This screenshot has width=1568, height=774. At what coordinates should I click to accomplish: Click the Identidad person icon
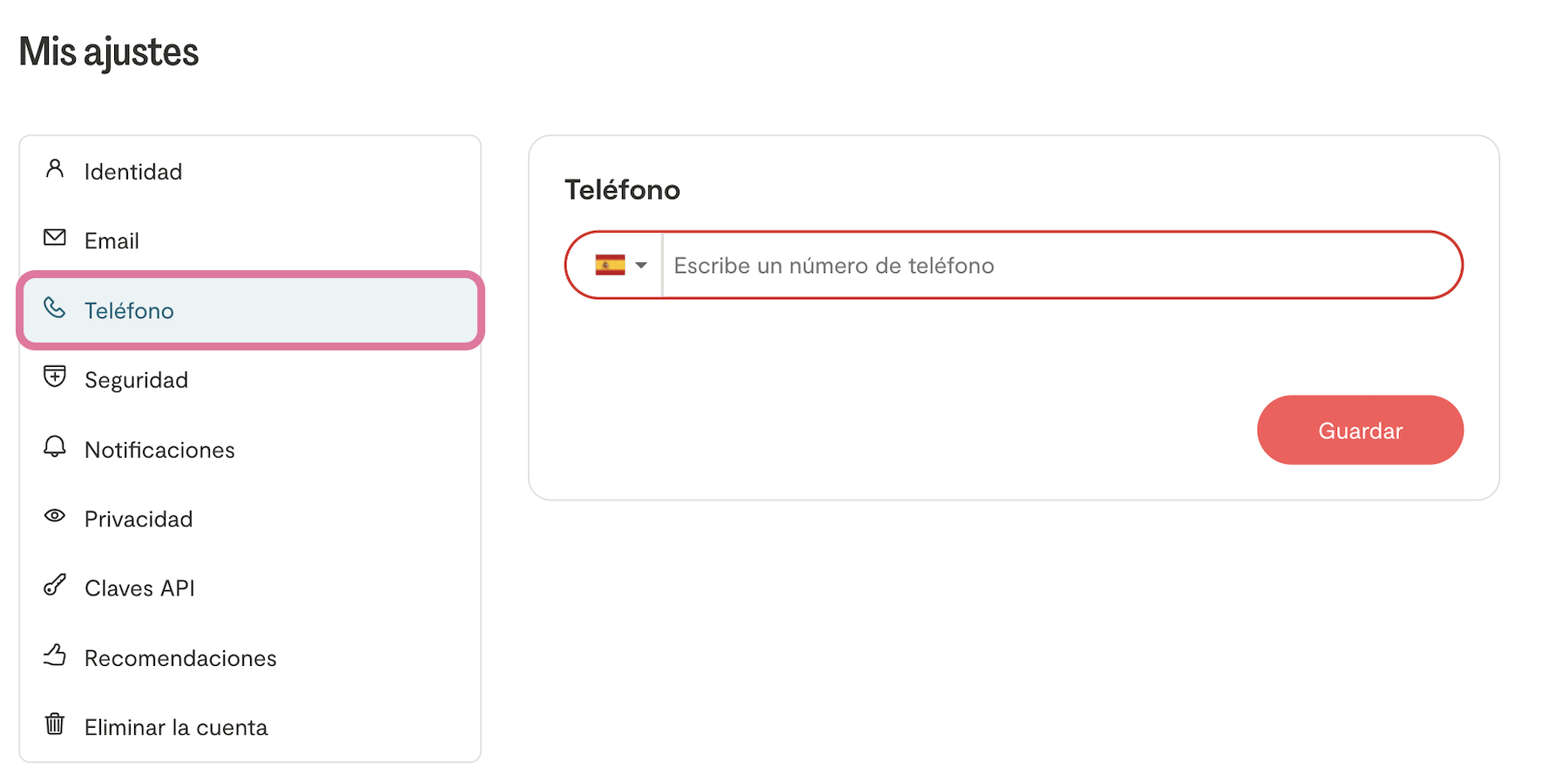point(55,168)
